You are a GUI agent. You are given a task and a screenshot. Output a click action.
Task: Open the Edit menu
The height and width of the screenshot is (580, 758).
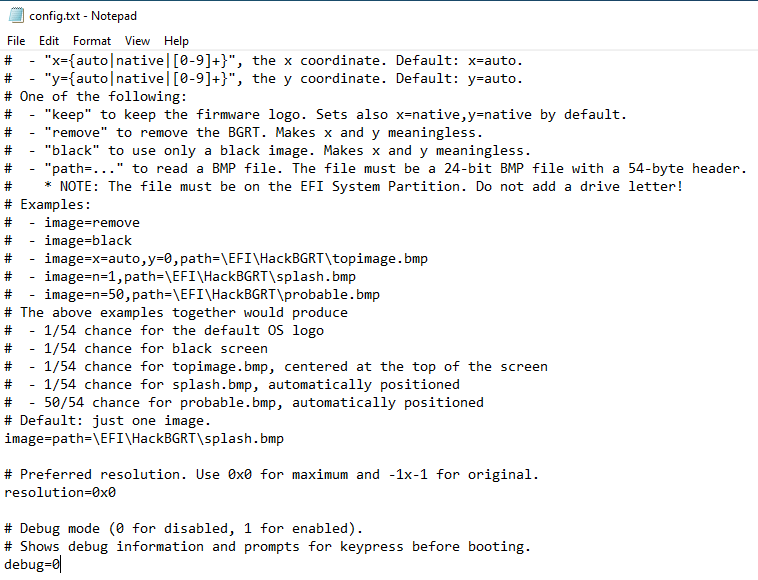(x=49, y=41)
